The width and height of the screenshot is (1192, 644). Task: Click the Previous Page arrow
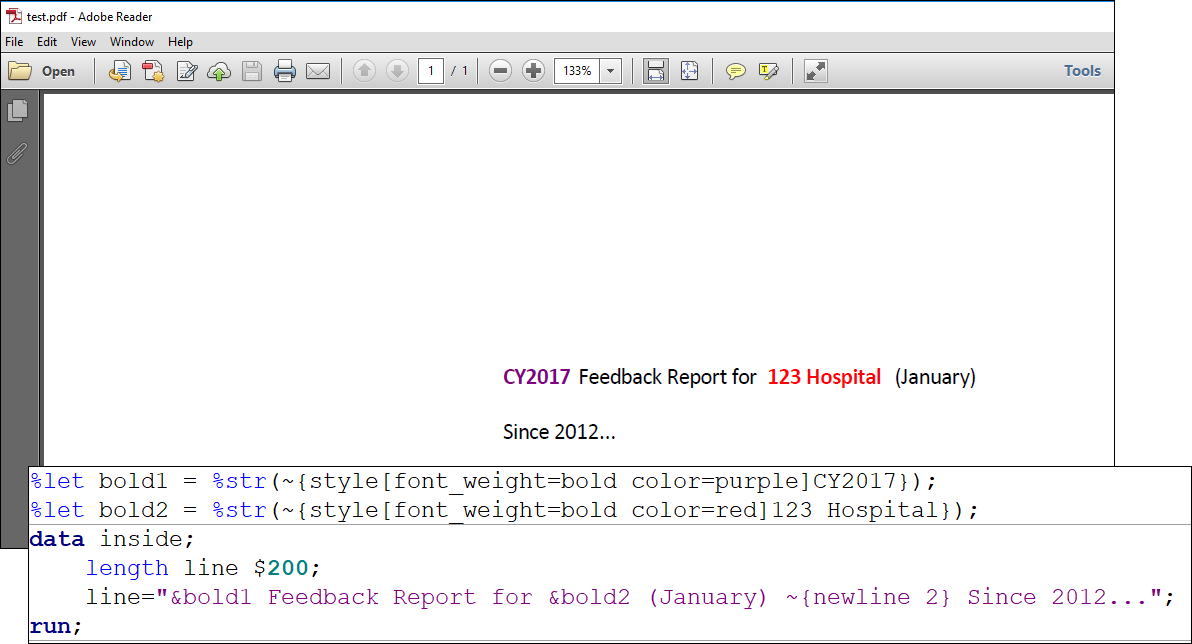click(364, 71)
